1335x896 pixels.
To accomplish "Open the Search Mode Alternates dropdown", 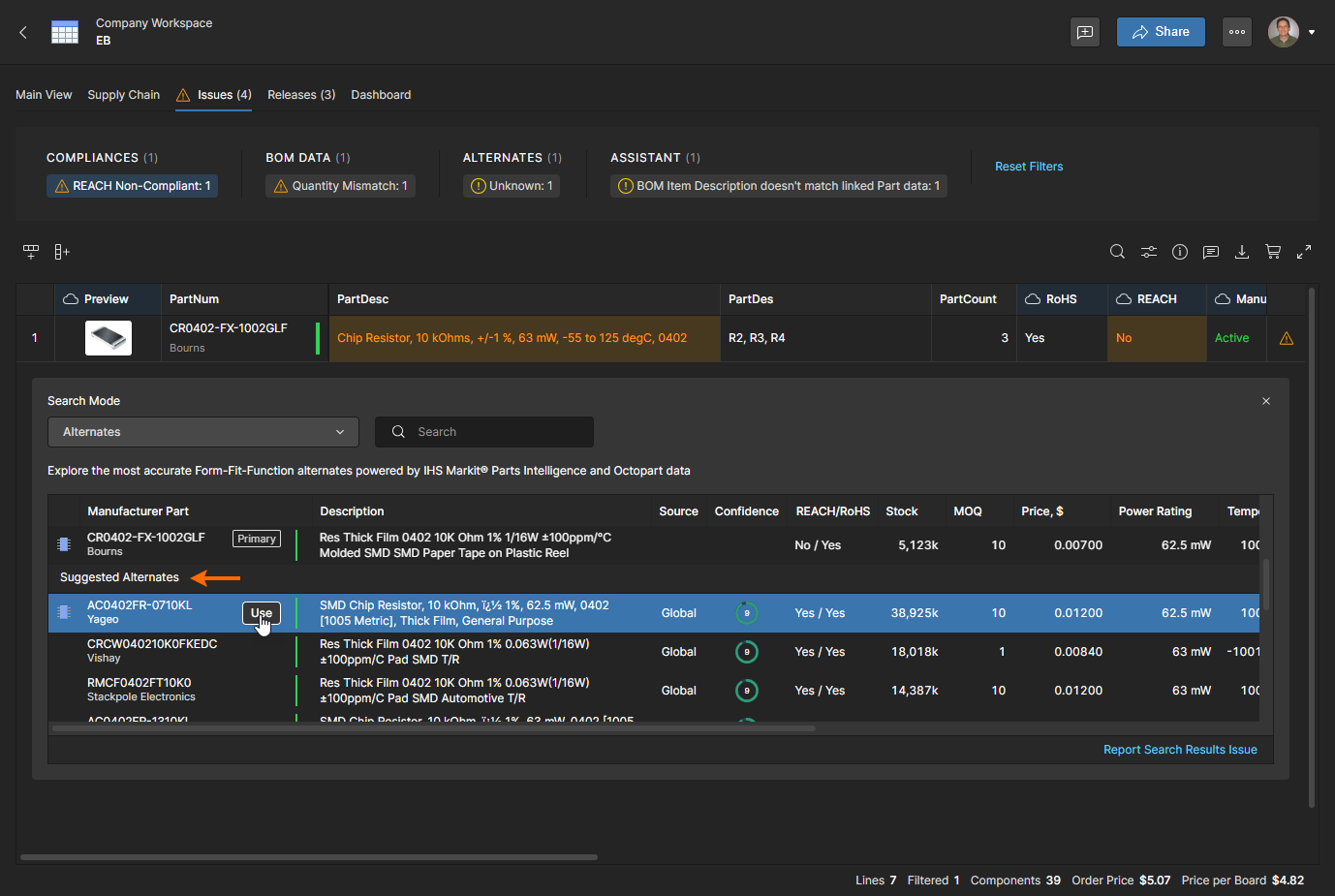I will [203, 432].
